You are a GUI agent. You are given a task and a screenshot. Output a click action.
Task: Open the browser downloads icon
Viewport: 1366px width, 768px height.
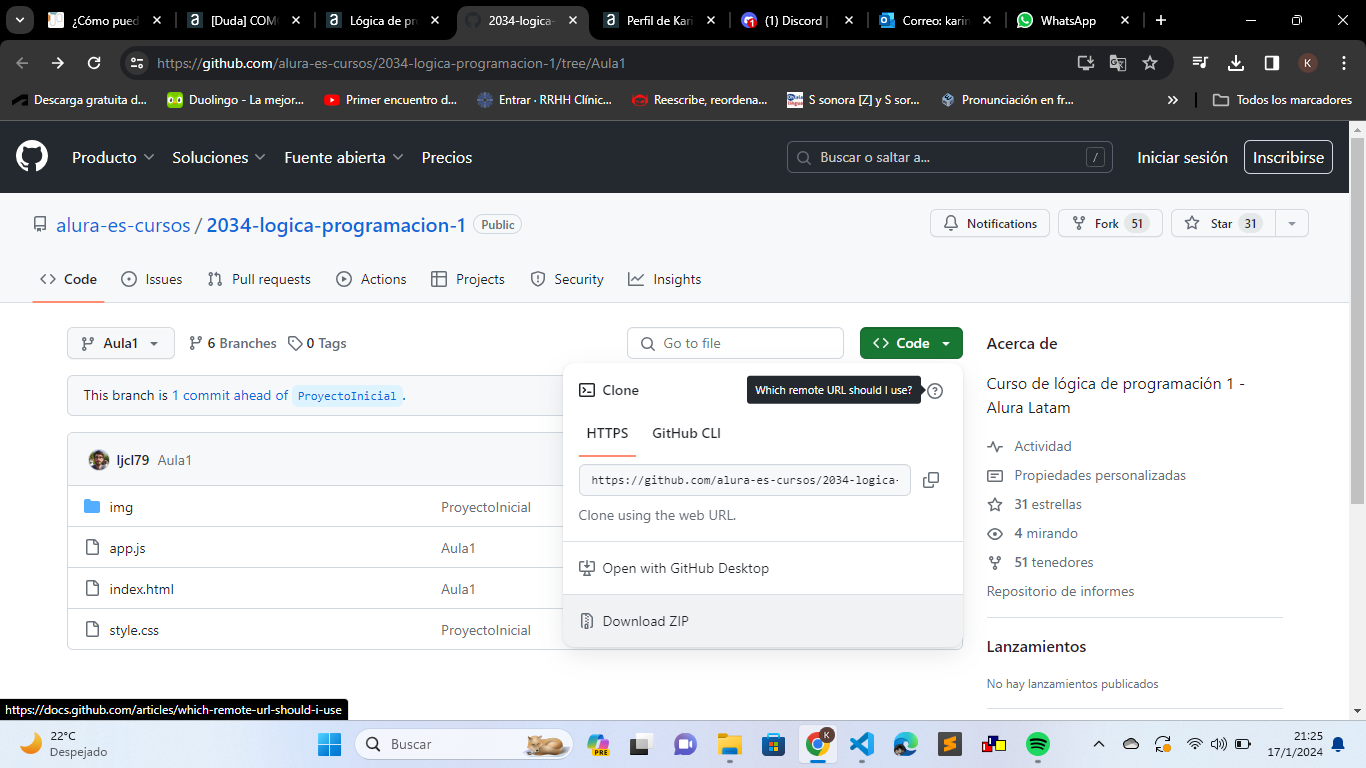pyautogui.click(x=1236, y=63)
